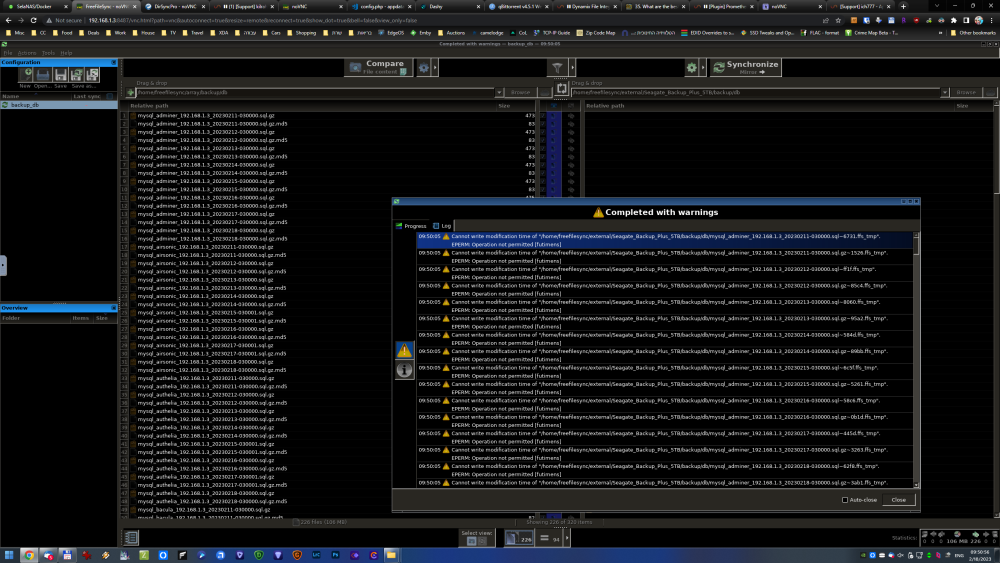Save the current configuration
This screenshot has width=1000, height=563.
click(x=60, y=76)
